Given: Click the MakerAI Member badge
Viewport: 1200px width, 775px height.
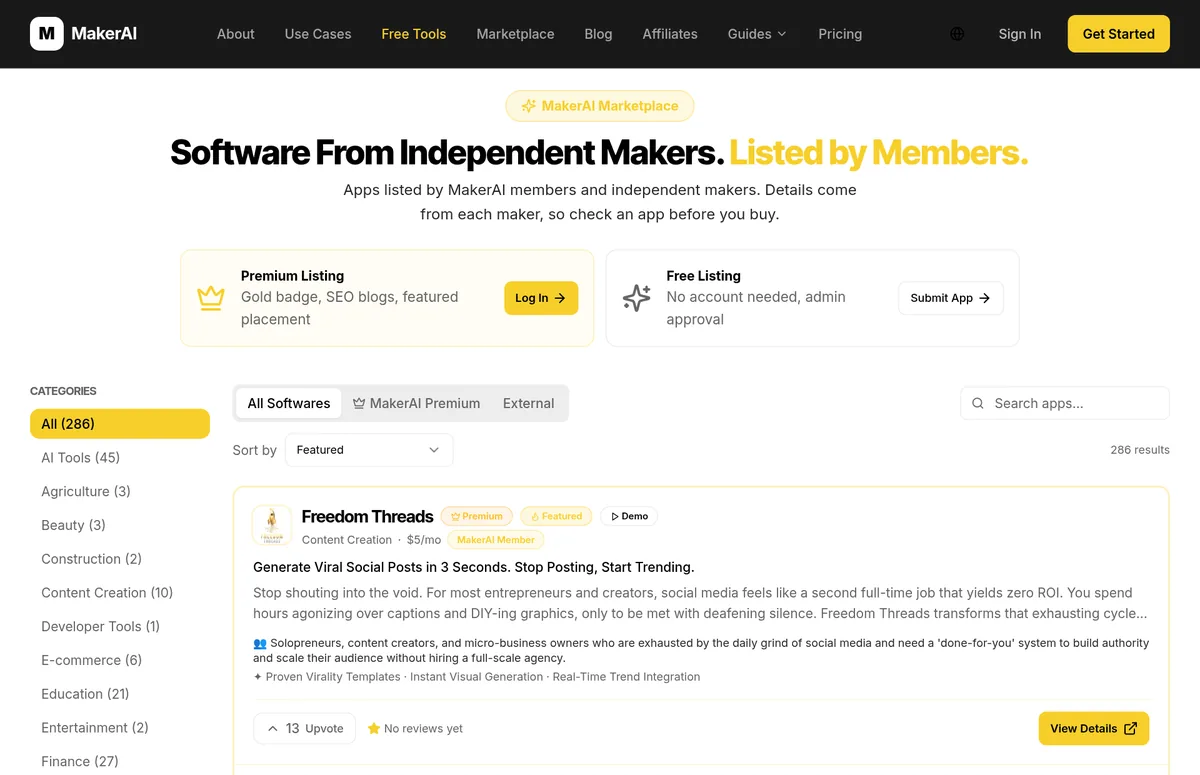Looking at the screenshot, I should (495, 540).
